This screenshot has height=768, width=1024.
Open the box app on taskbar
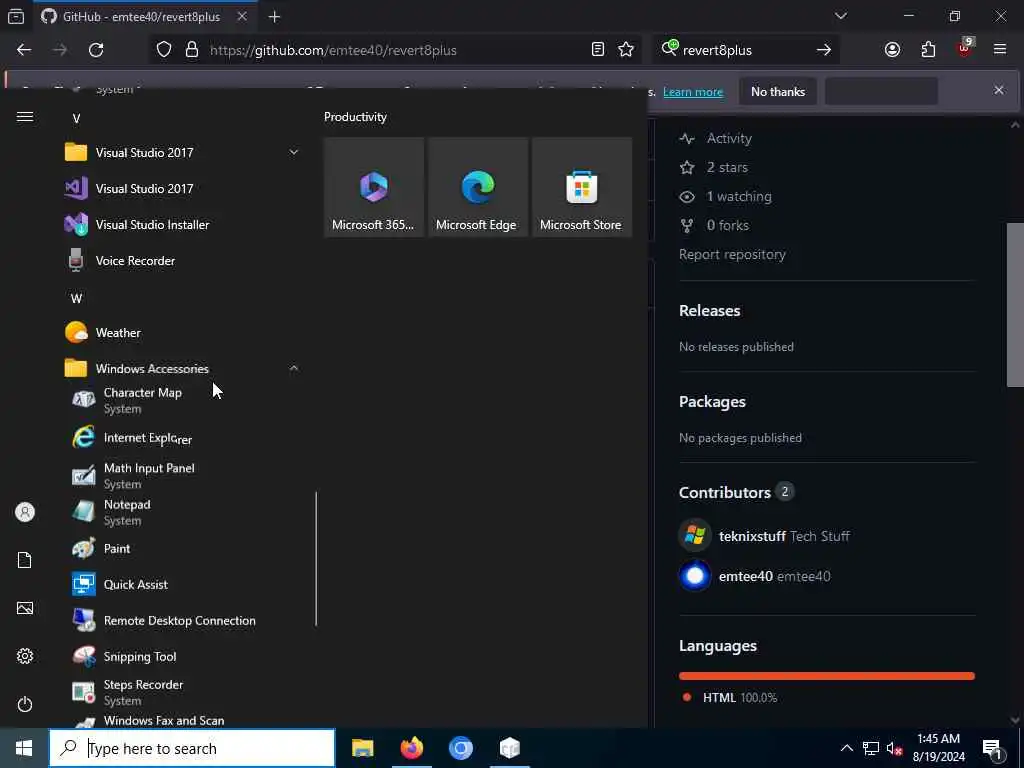pos(509,748)
